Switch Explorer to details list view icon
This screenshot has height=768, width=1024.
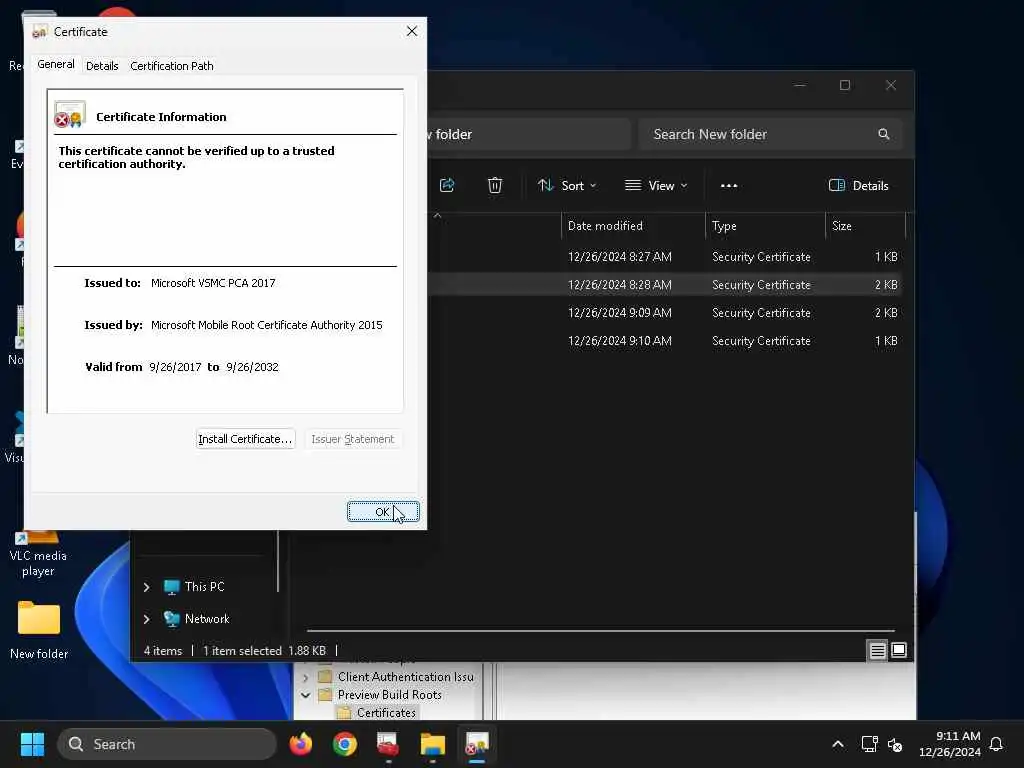click(877, 650)
